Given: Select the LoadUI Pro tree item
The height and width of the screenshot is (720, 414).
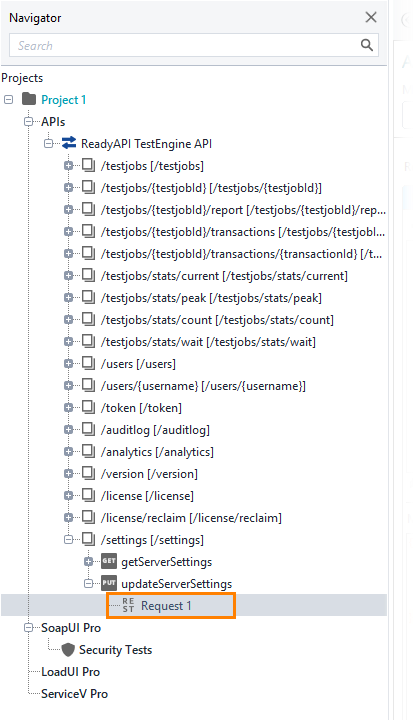Looking at the screenshot, I should [71, 672].
